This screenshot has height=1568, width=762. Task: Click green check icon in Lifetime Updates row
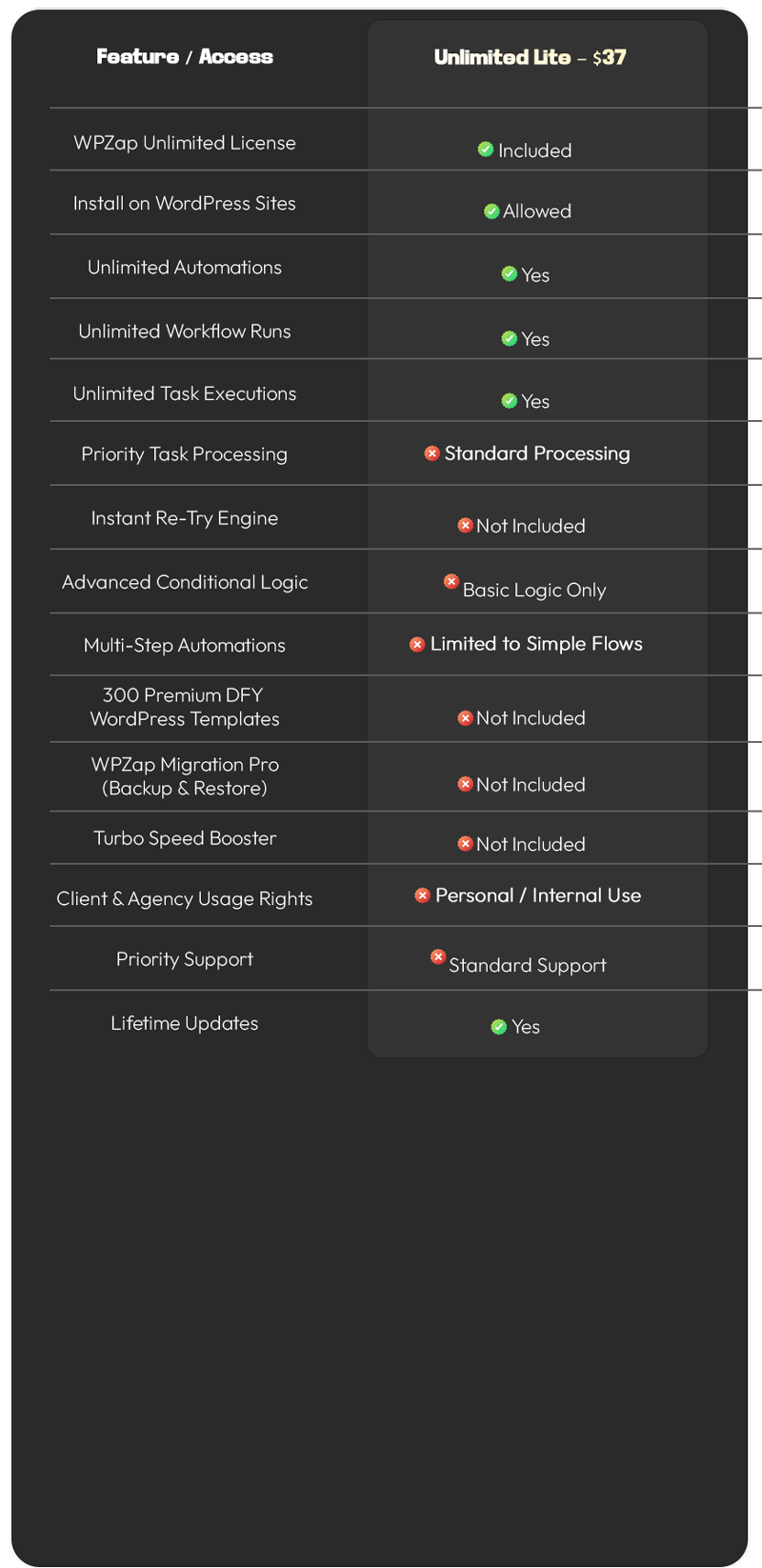point(498,1026)
